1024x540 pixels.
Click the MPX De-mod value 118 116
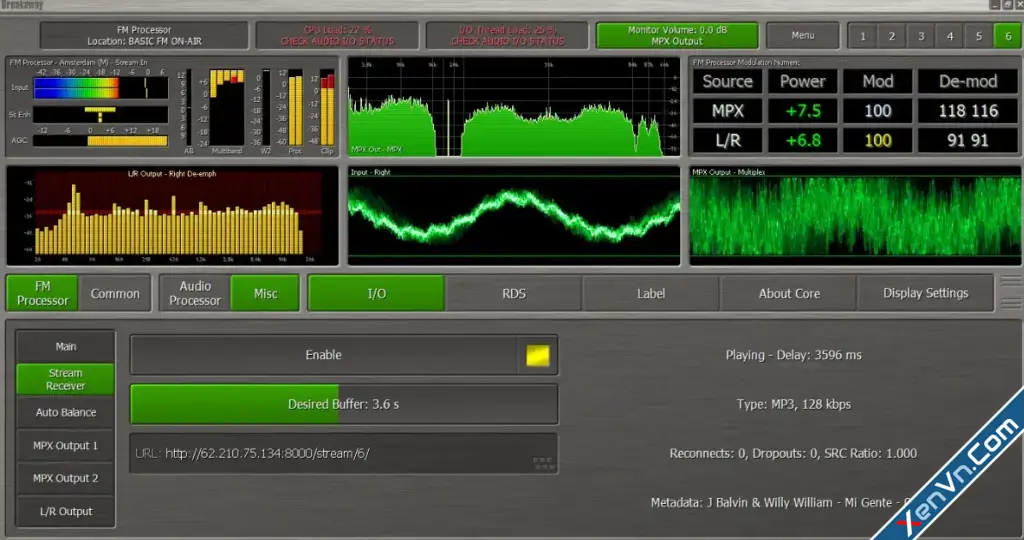(x=968, y=111)
